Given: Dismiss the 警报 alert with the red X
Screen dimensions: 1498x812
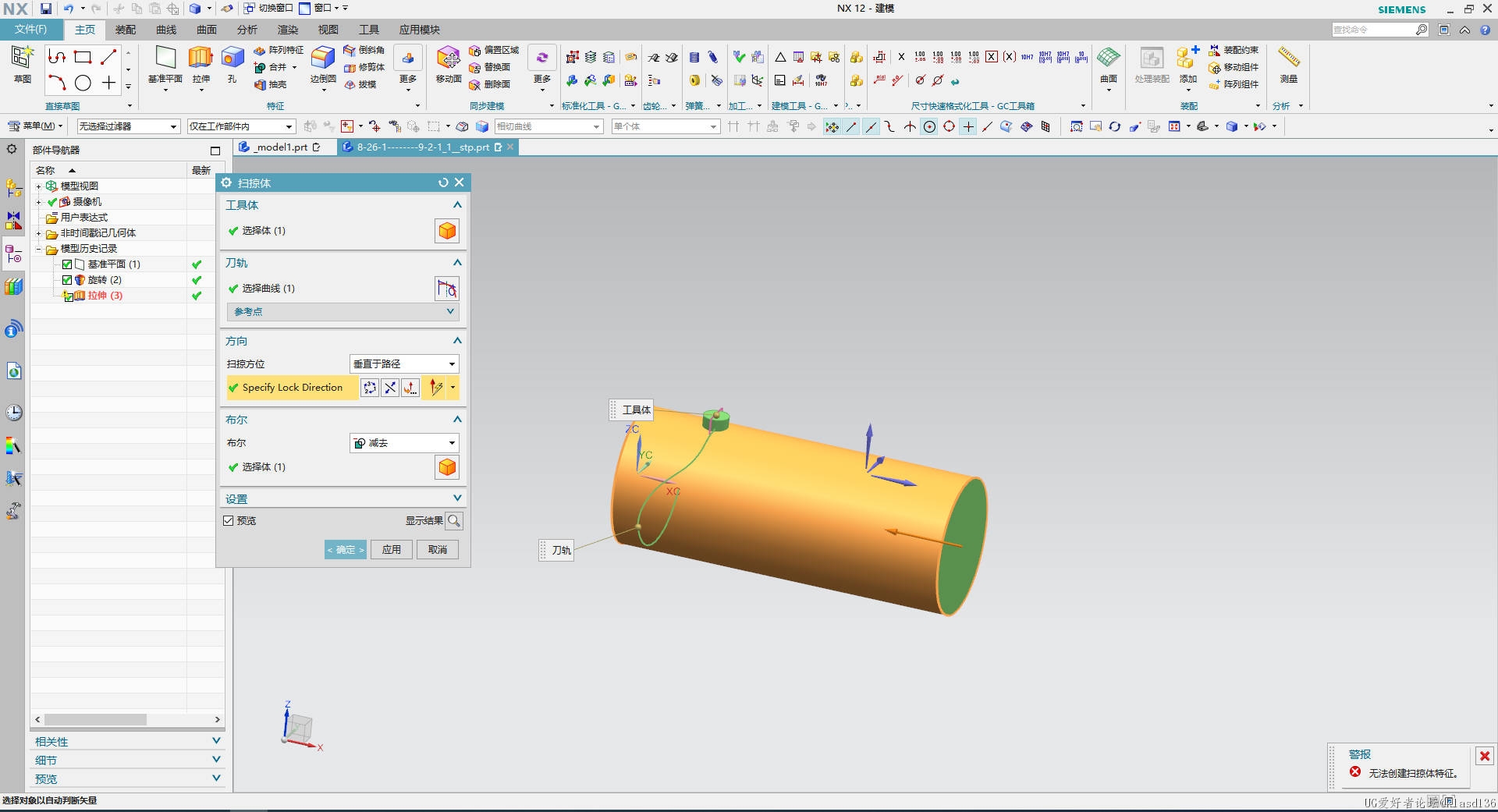Looking at the screenshot, I should pos(1485,756).
